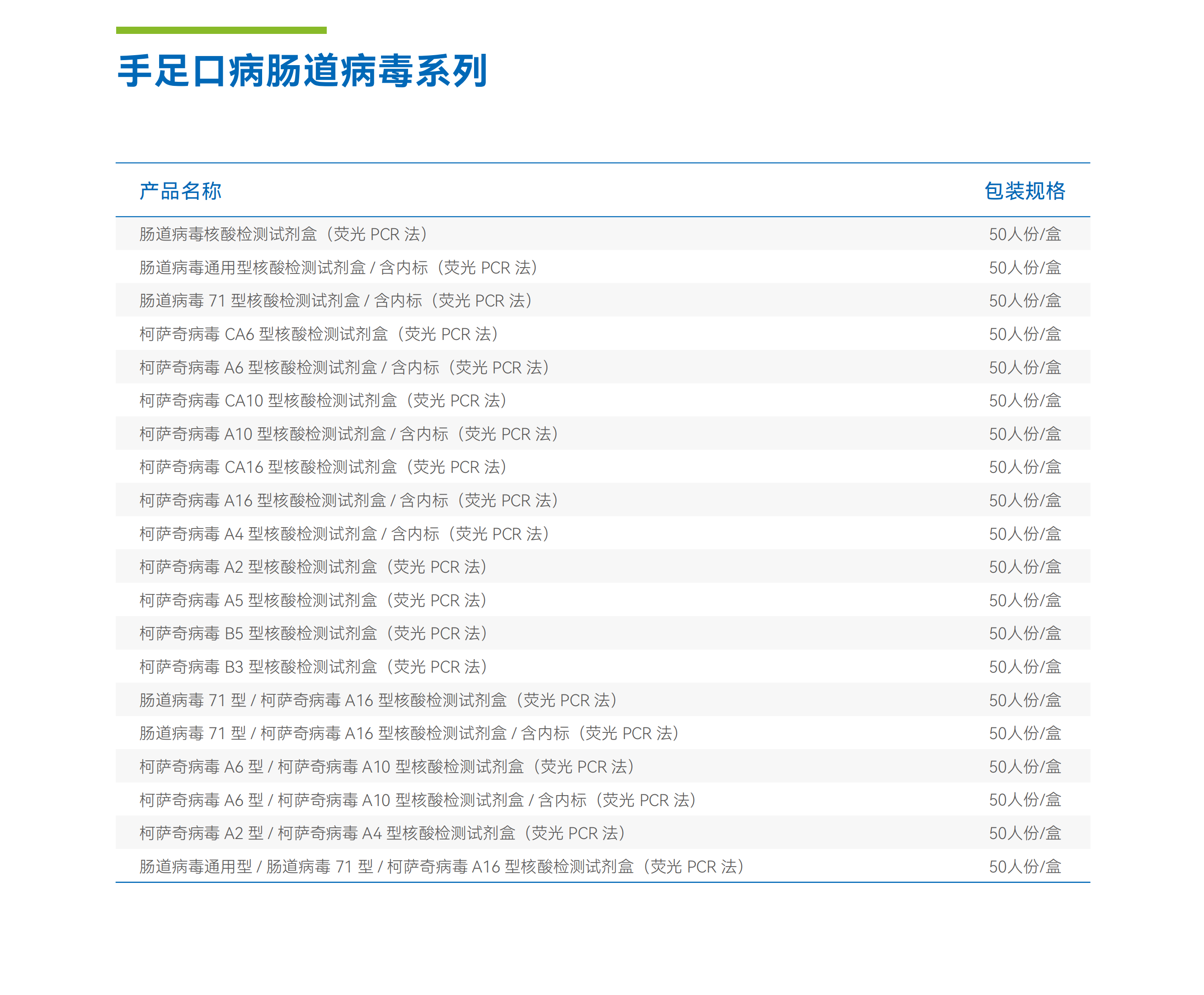Screen dimensions: 1204x995
Task: Click 50人份/盒 in the last table row
Action: [1025, 865]
